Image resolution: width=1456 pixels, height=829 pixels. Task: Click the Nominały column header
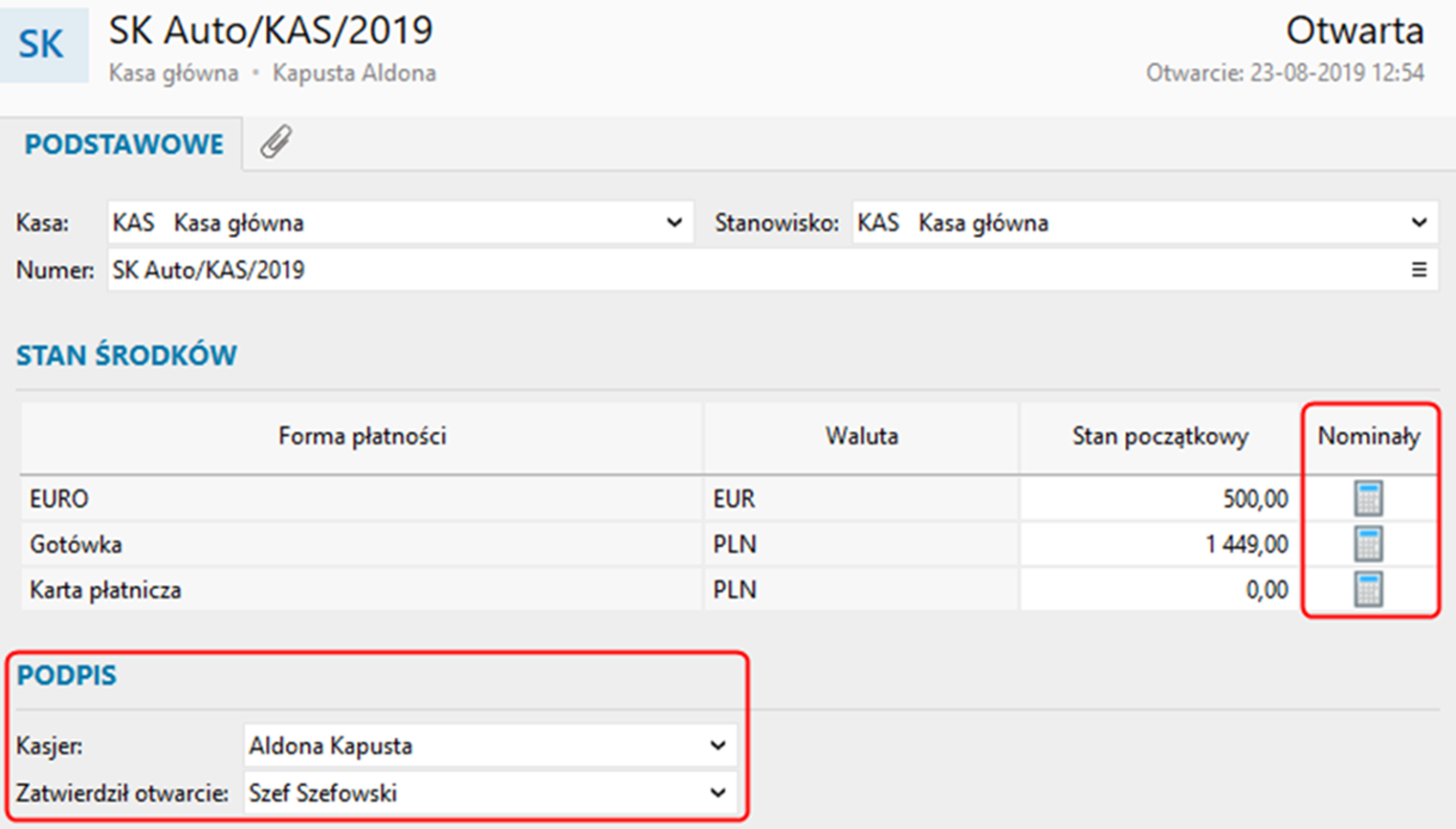tap(1369, 437)
